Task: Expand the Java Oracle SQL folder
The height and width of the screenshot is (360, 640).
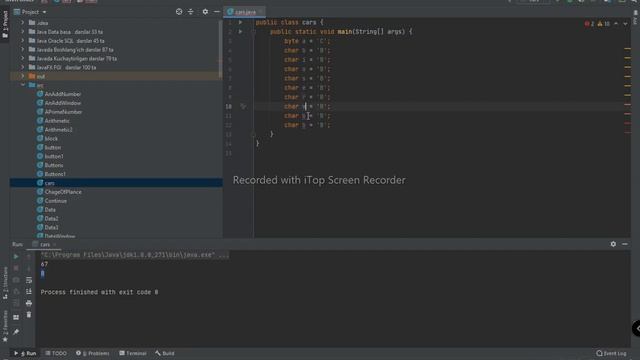Action: tap(22, 41)
